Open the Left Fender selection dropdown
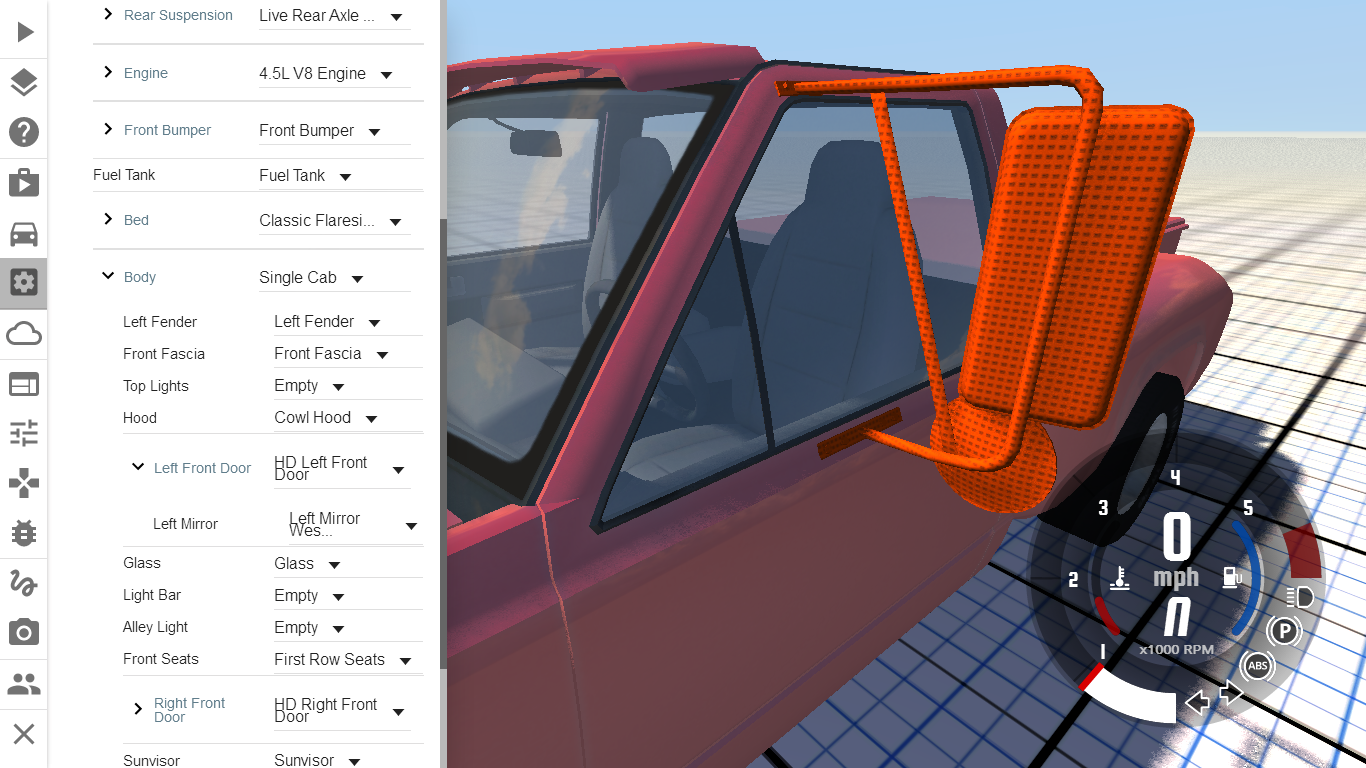1366x768 pixels. point(348,322)
